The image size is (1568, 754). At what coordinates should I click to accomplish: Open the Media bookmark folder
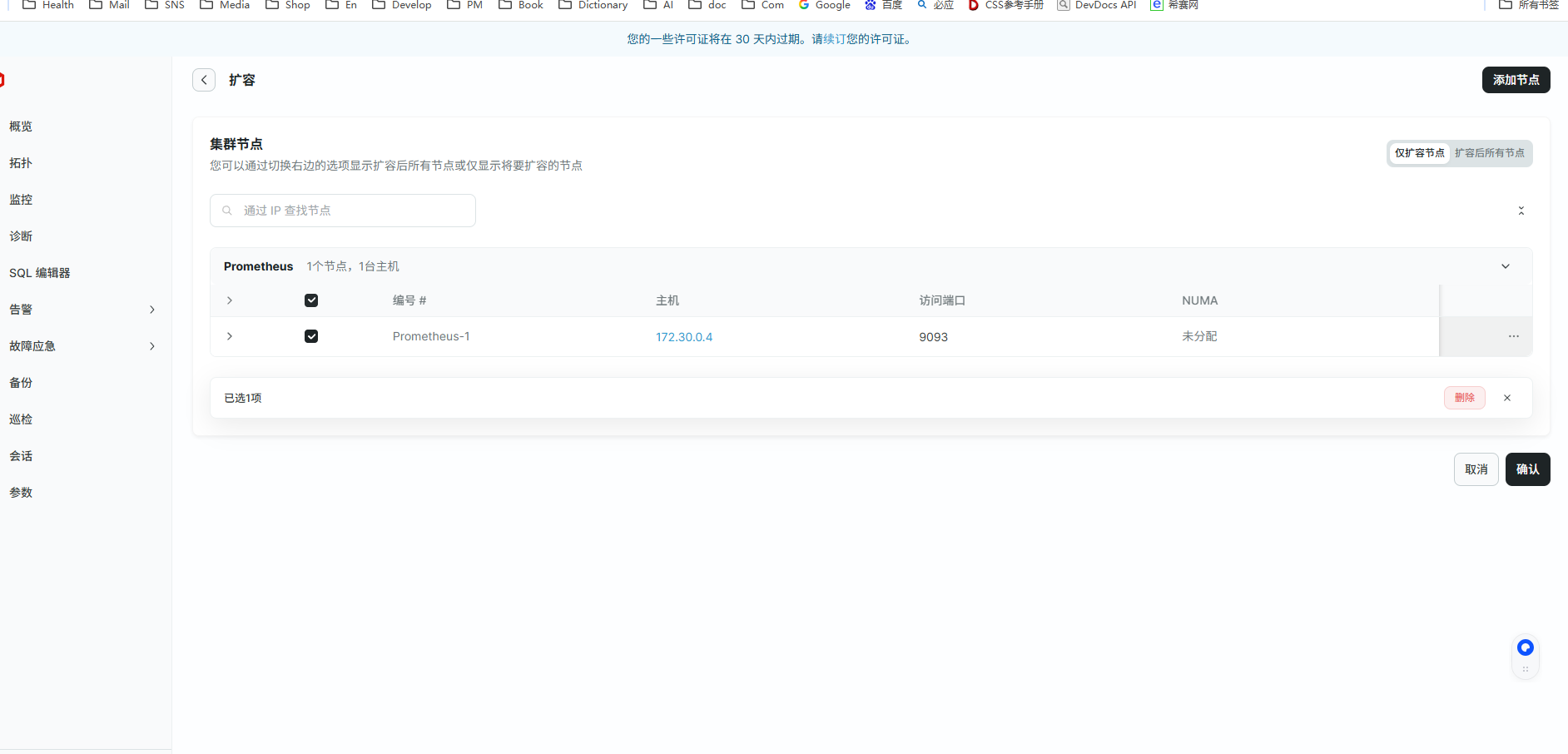click(x=225, y=5)
